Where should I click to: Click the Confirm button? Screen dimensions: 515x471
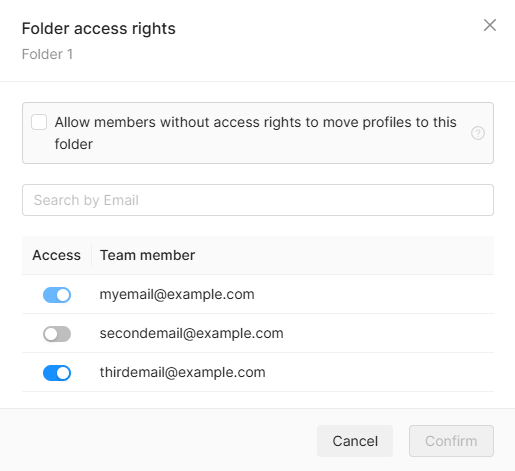pyautogui.click(x=451, y=441)
